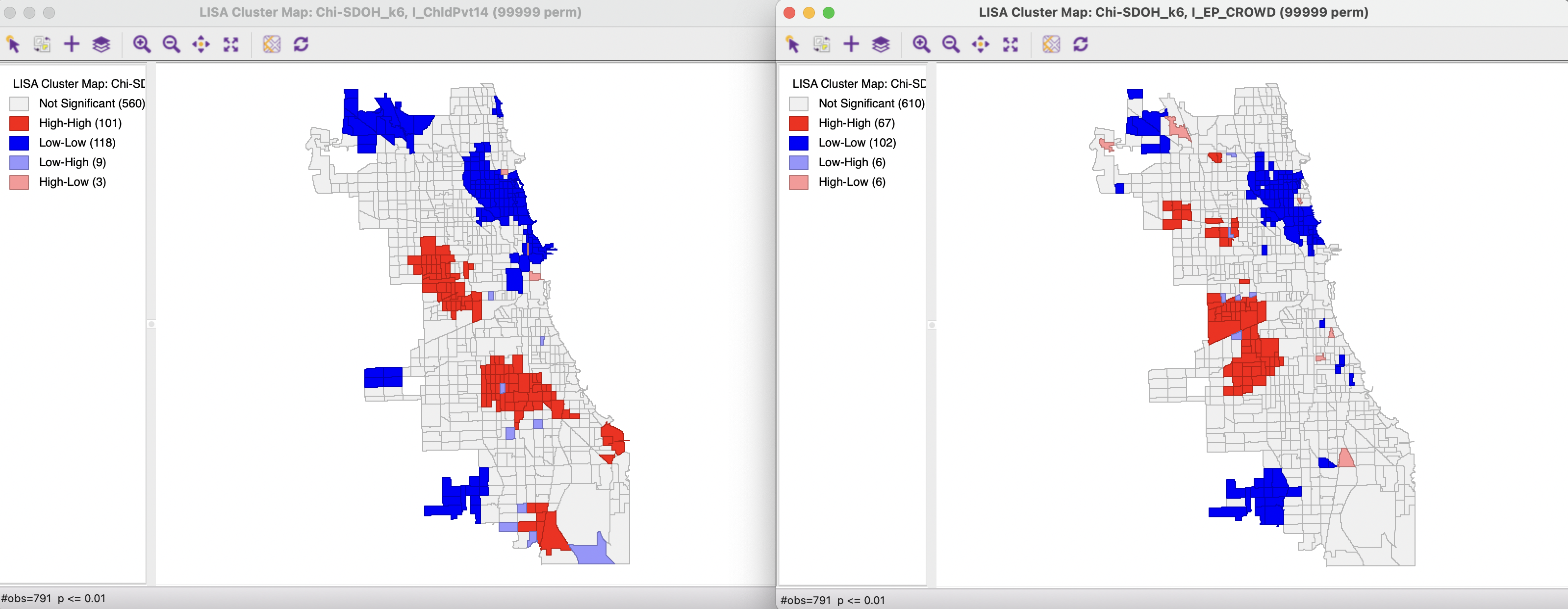The height and width of the screenshot is (609, 1568).
Task: Click High-High (101) red swatch
Action: click(20, 124)
